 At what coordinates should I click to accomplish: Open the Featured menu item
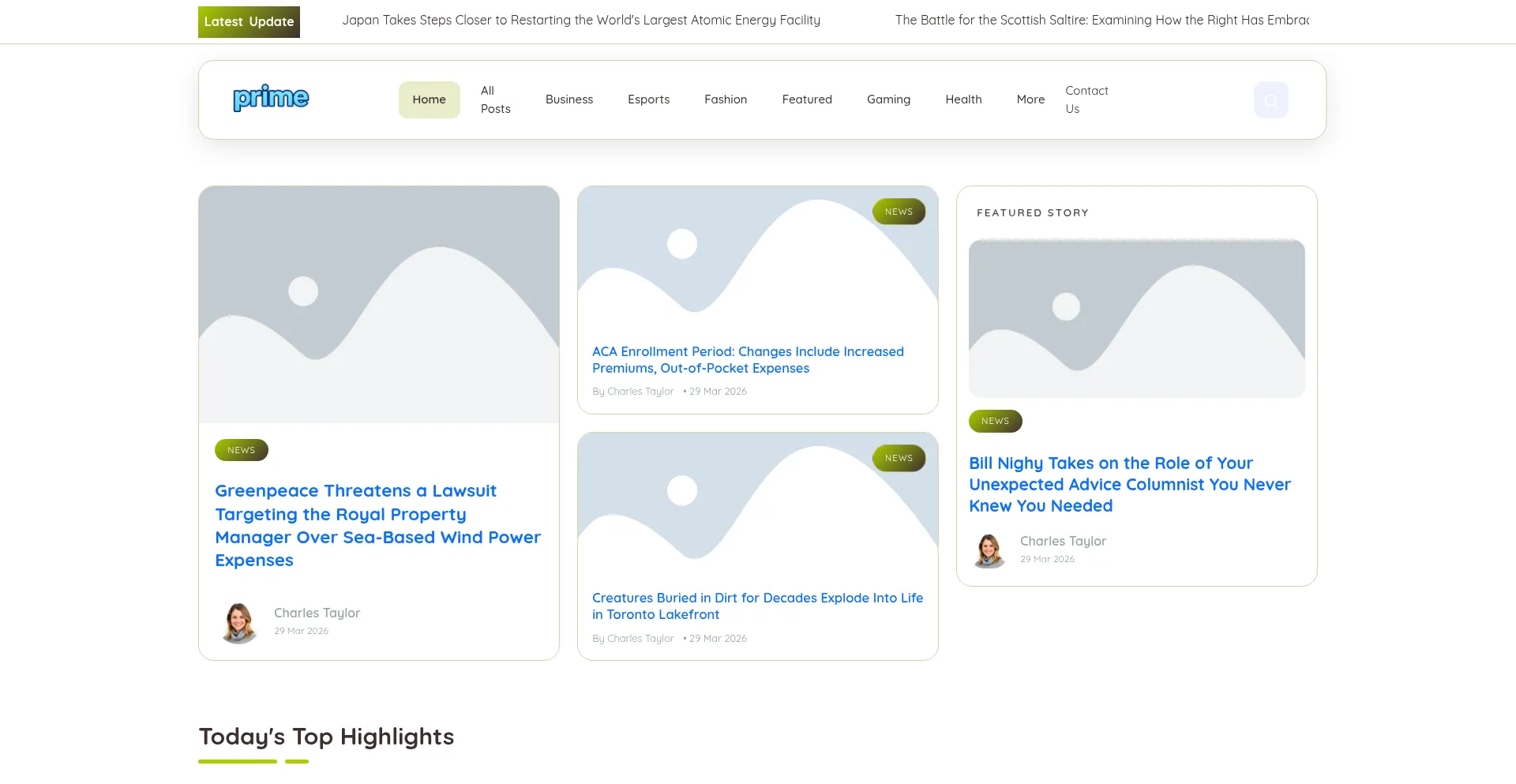tap(807, 99)
